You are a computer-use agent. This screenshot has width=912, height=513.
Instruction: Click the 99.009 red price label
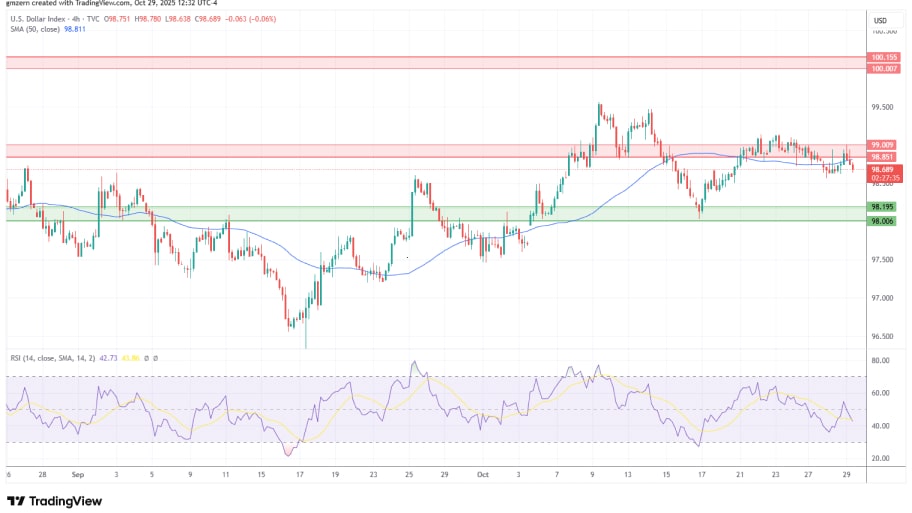(x=883, y=145)
